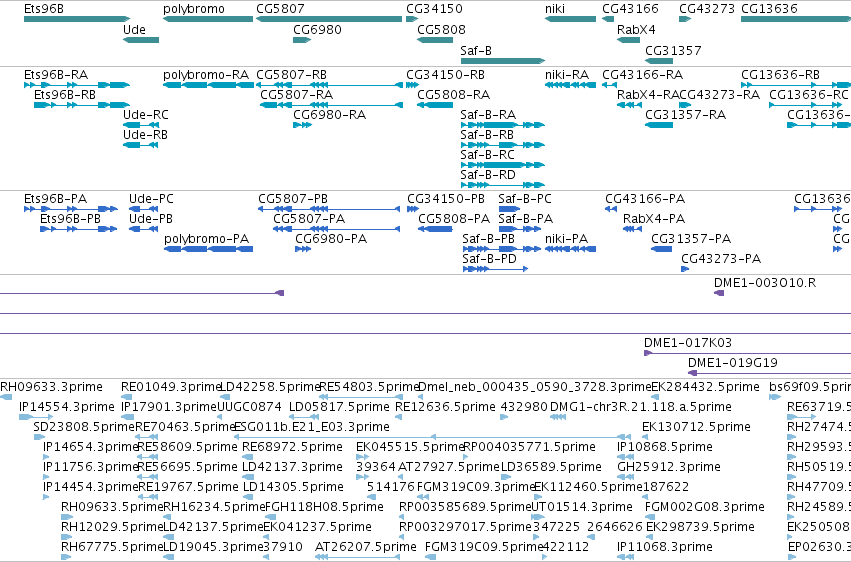Click protein Saf-B-PD
This screenshot has width=851, height=562.
click(x=495, y=269)
